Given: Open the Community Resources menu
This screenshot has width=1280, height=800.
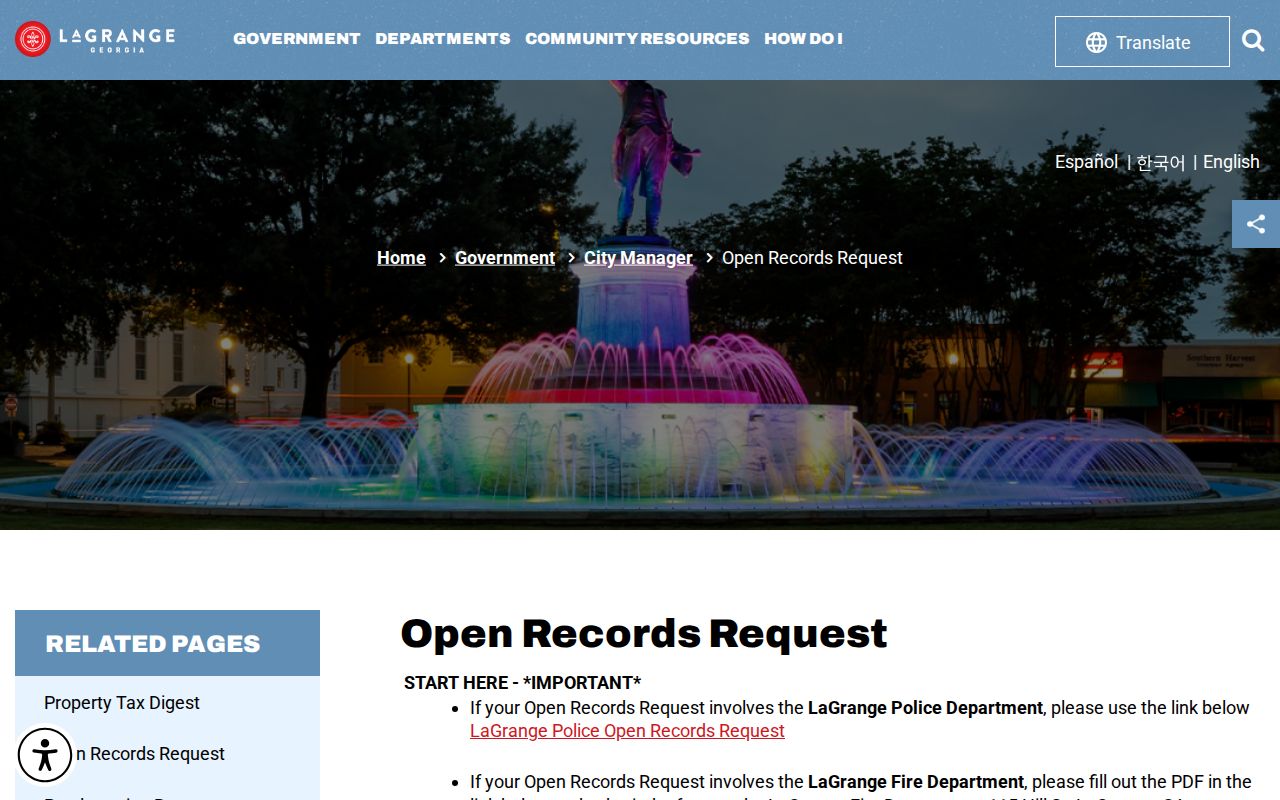Looking at the screenshot, I should click(x=637, y=39).
